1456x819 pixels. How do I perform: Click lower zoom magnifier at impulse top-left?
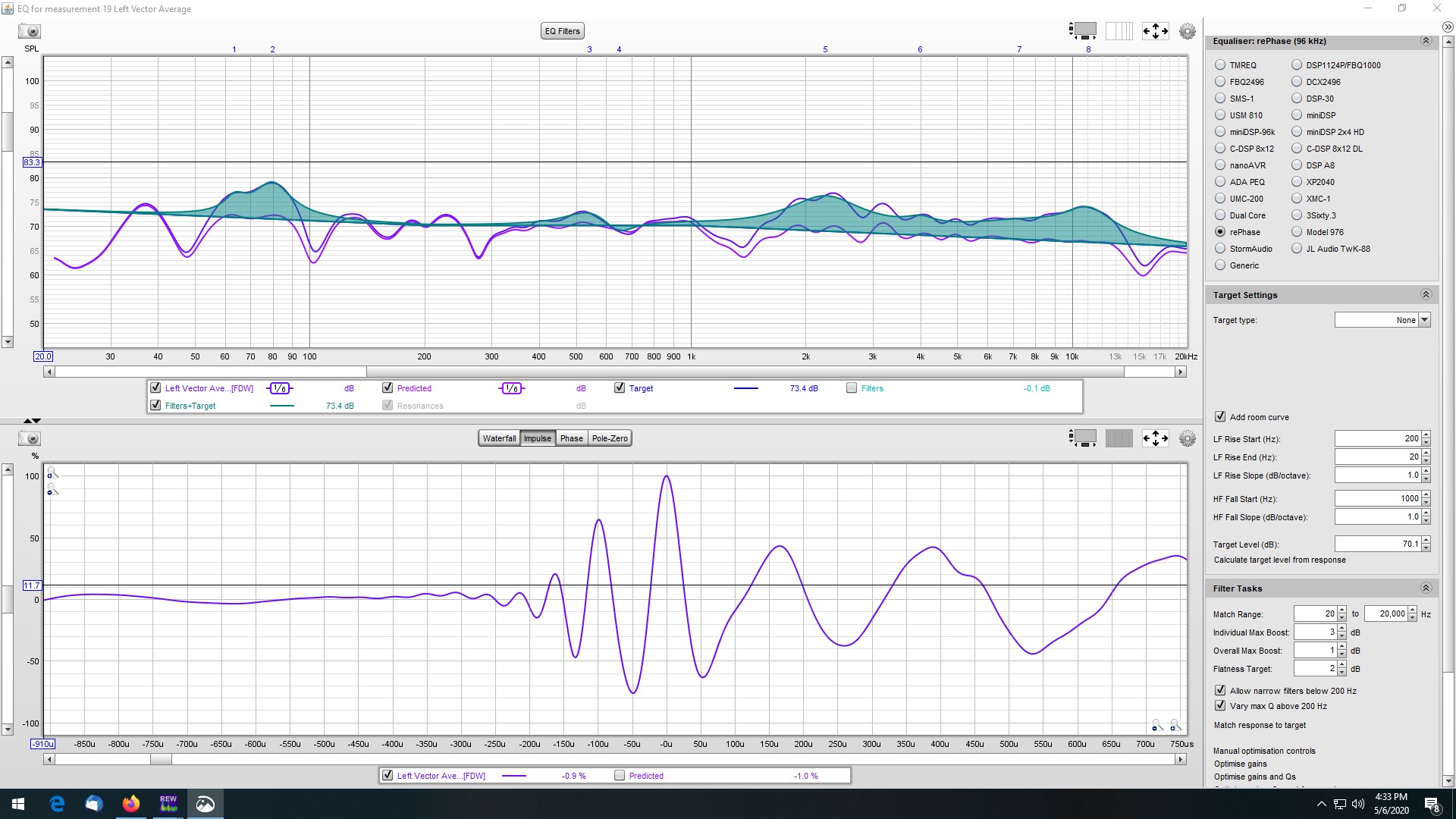[52, 491]
